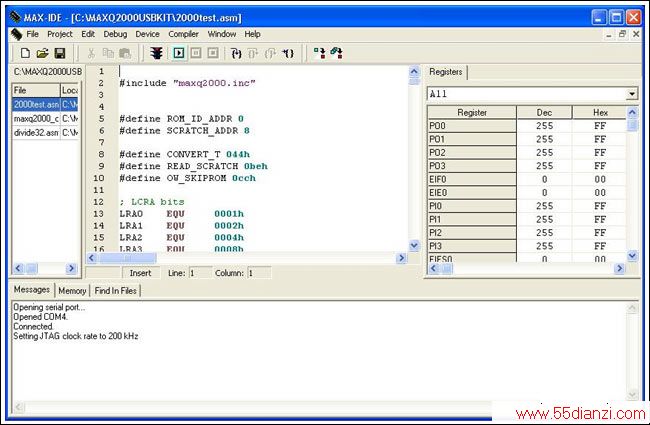Open the Debug menu
Image resolution: width=650 pixels, height=425 pixels.
click(x=115, y=34)
